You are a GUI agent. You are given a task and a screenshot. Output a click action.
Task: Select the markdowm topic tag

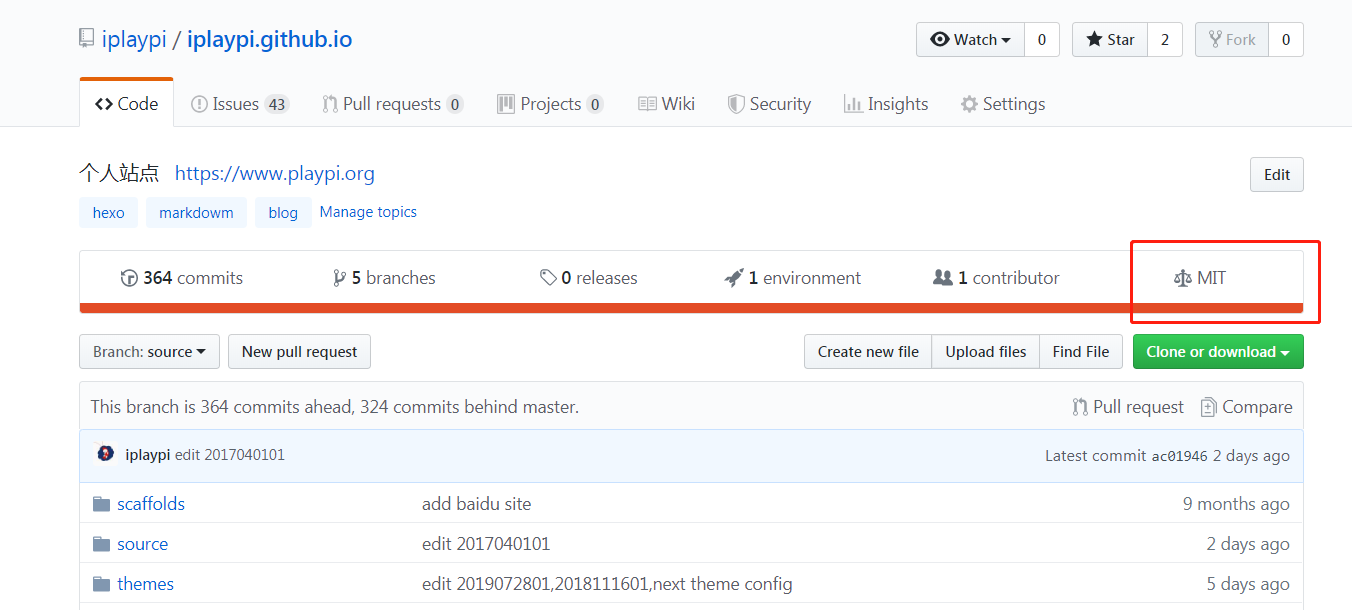click(196, 212)
